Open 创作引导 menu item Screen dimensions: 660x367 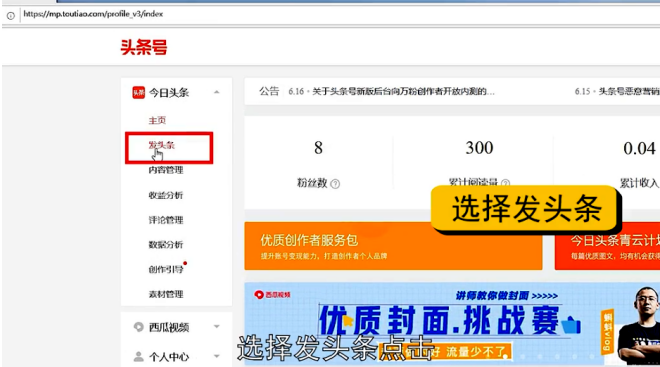click(x=166, y=269)
